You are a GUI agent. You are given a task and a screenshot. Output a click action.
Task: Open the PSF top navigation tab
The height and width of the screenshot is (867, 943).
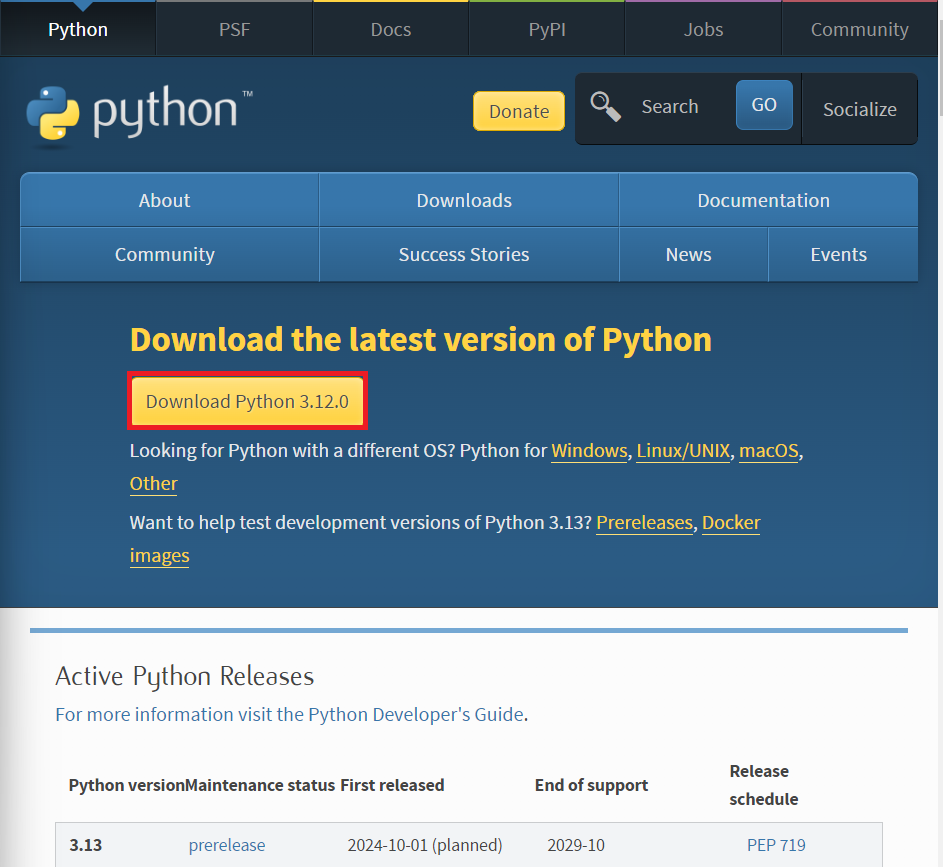click(235, 29)
